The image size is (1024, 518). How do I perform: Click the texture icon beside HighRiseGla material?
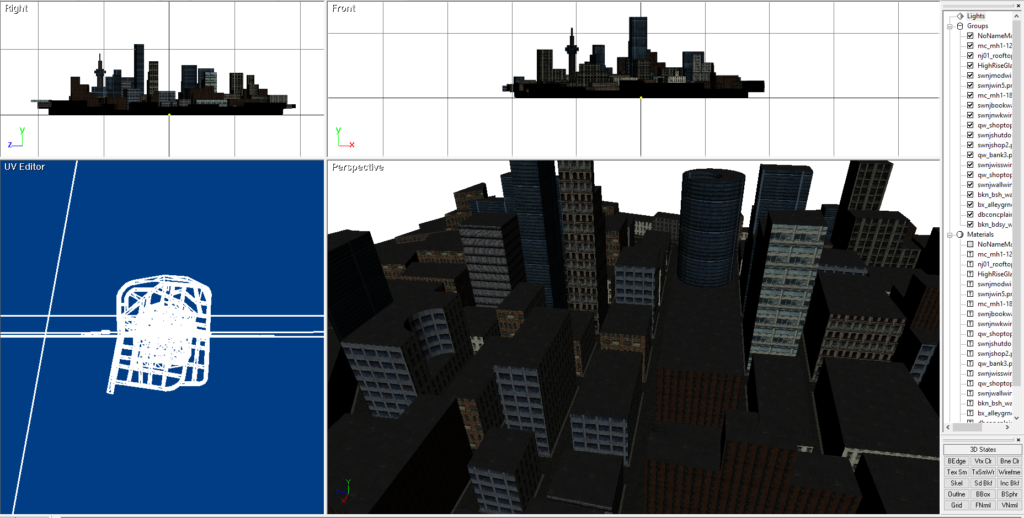pyautogui.click(x=970, y=274)
